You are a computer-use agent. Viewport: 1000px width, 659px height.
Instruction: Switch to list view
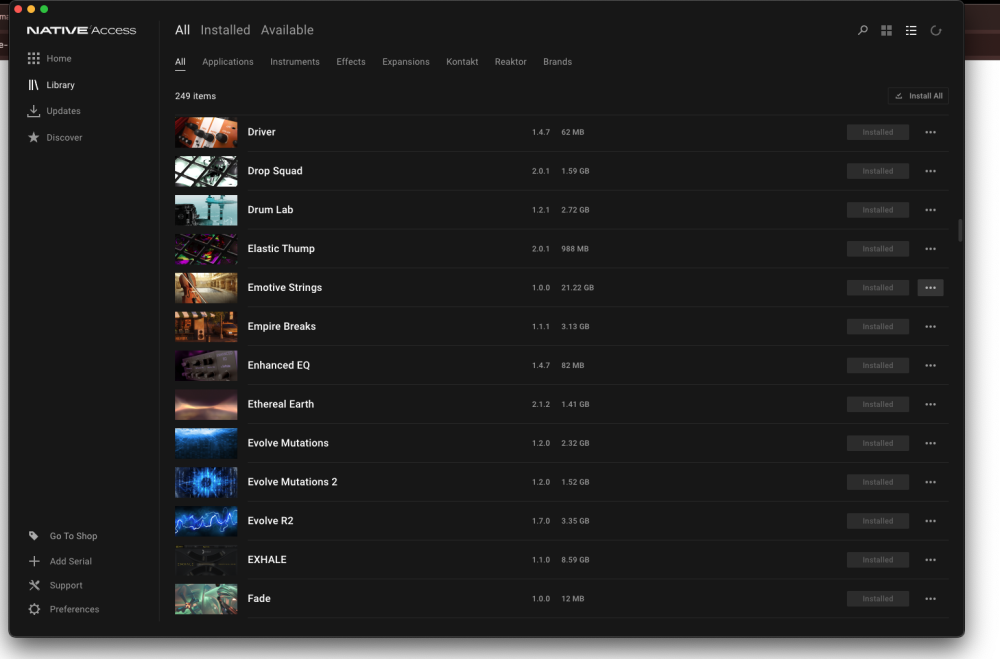[x=911, y=30]
